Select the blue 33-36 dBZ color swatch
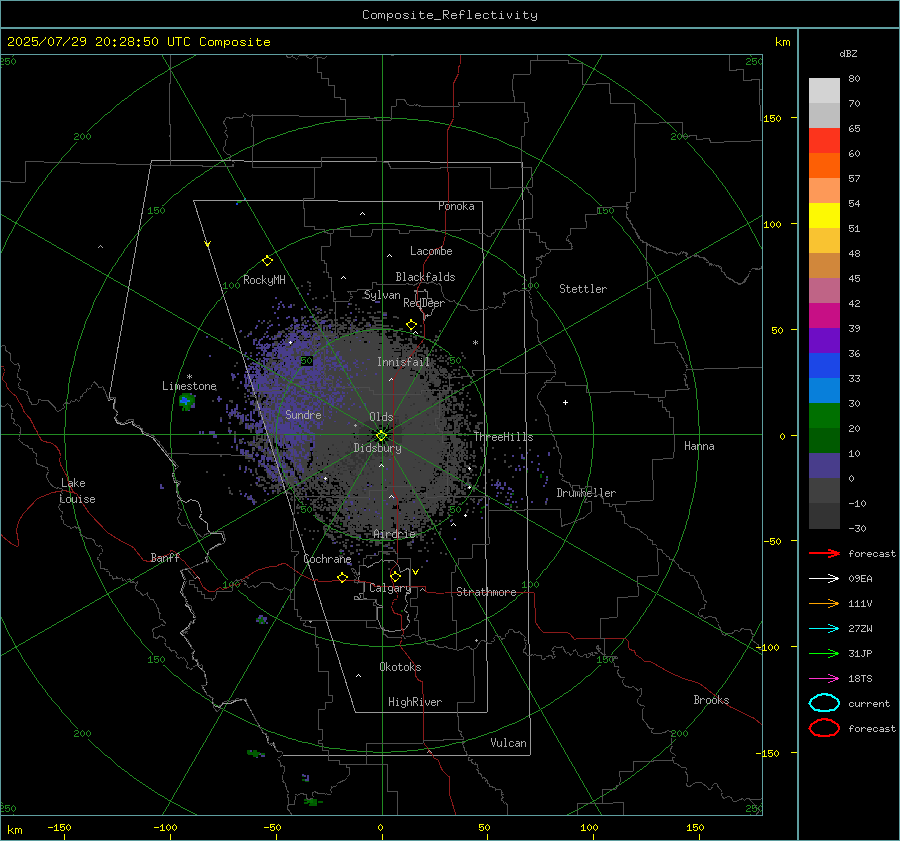This screenshot has width=900, height=841. 824,365
